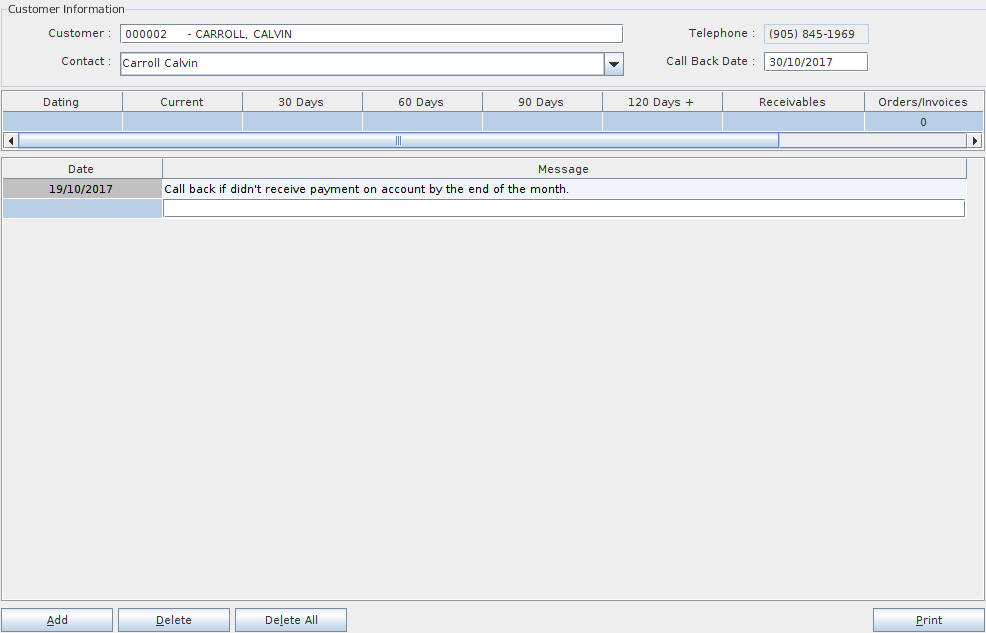Select the 19/10/2017 date cell

pos(81,189)
